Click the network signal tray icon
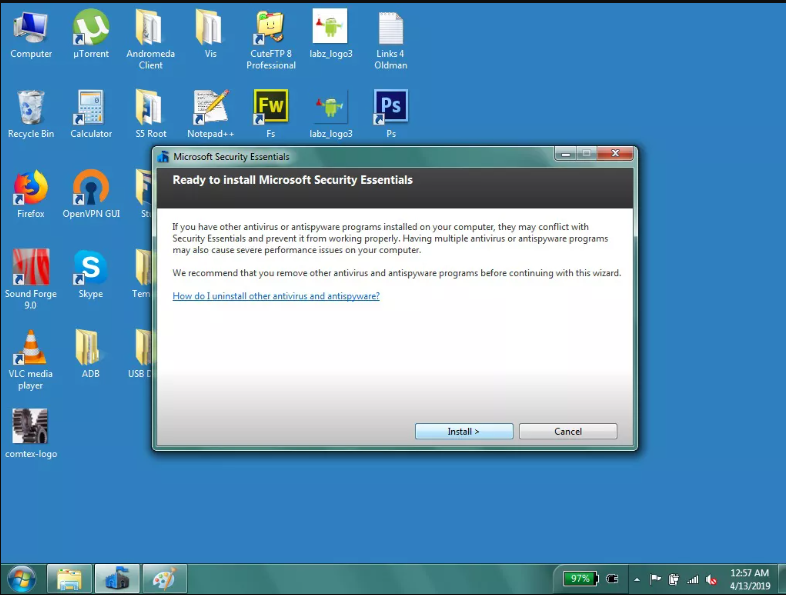The height and width of the screenshot is (595, 786). coord(693,579)
